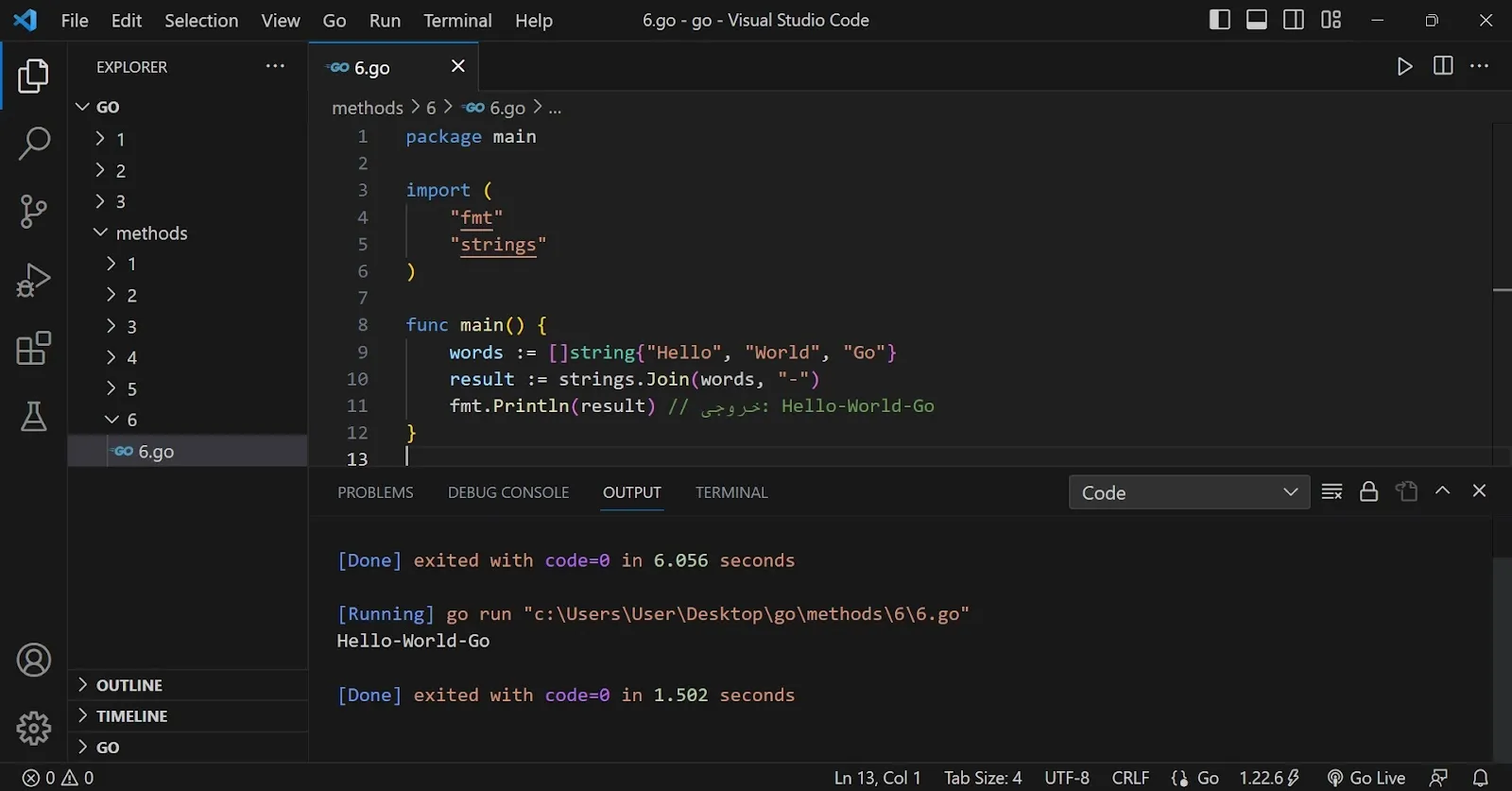1512x791 pixels.
Task: Switch to the TERMINAL panel tab
Action: [x=731, y=492]
